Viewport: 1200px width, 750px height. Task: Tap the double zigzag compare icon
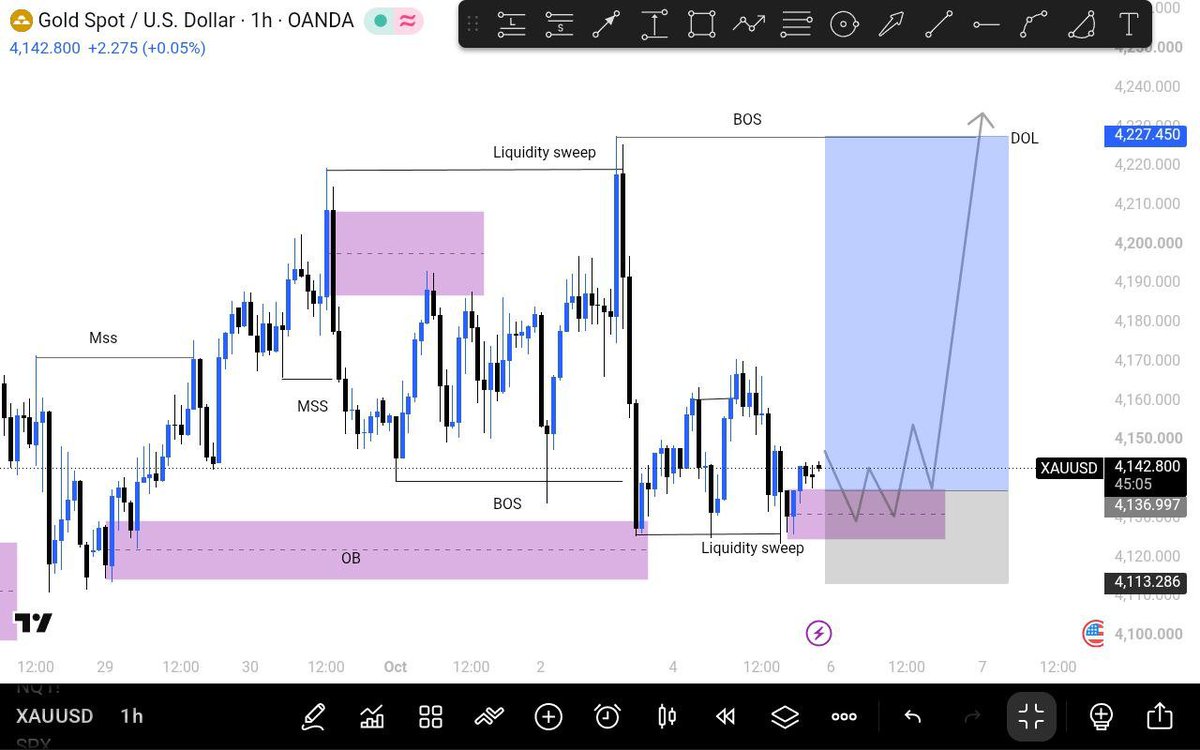[489, 716]
